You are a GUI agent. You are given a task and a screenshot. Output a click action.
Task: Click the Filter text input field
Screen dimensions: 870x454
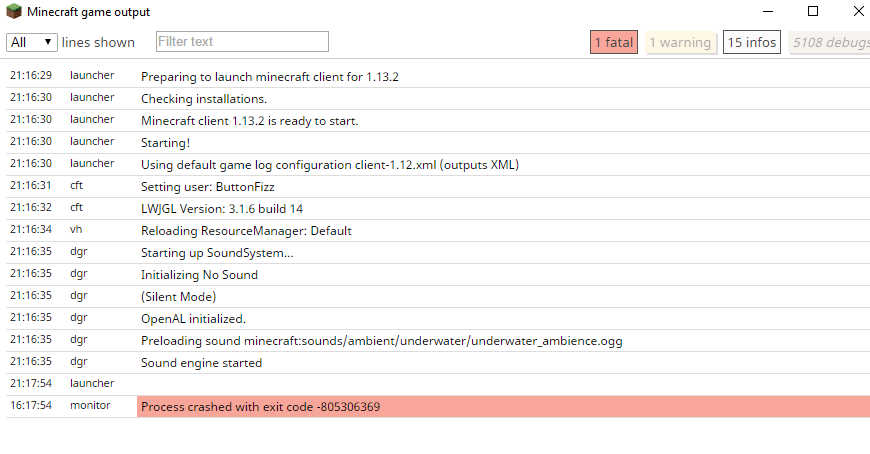tap(242, 42)
